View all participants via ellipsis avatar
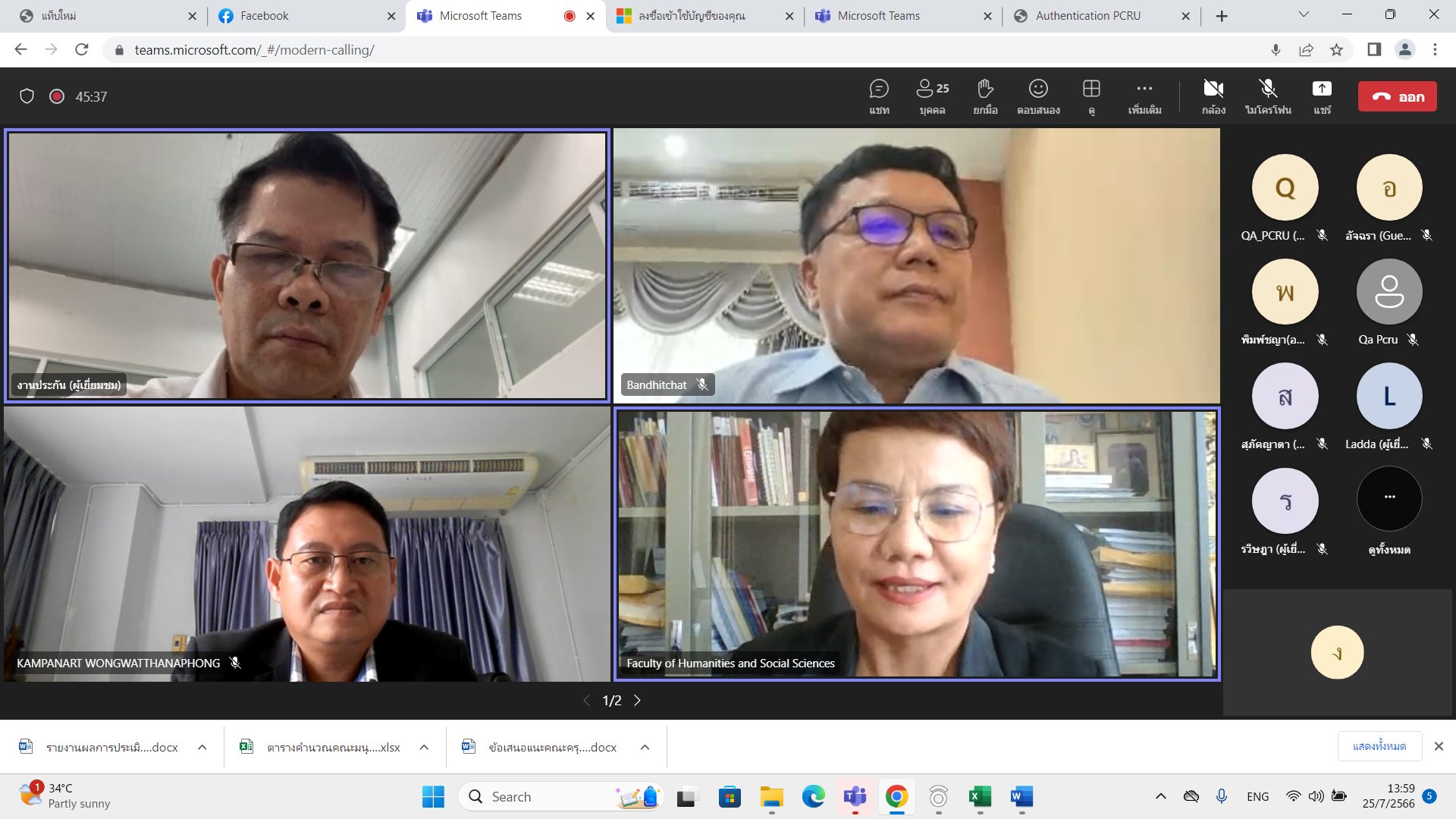Viewport: 1456px width, 819px height. click(1389, 499)
